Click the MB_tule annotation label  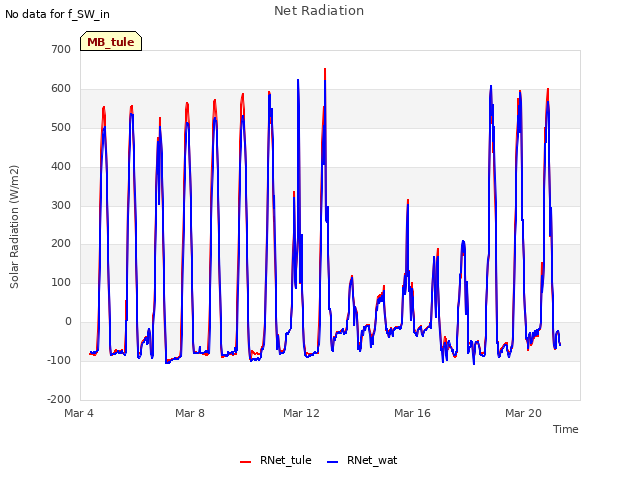pyautogui.click(x=111, y=41)
